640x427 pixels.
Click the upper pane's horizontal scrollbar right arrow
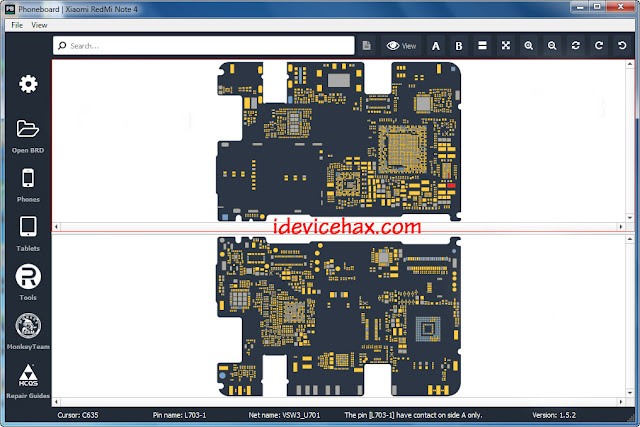click(621, 227)
